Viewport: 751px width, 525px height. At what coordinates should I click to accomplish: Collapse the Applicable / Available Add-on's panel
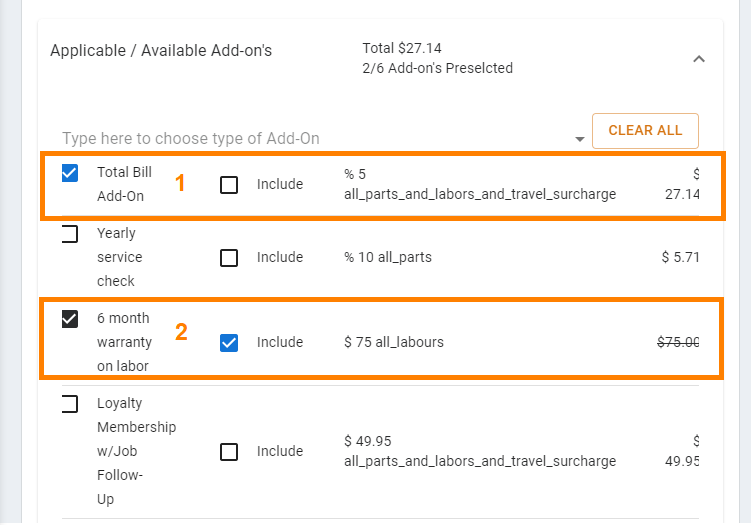699,59
